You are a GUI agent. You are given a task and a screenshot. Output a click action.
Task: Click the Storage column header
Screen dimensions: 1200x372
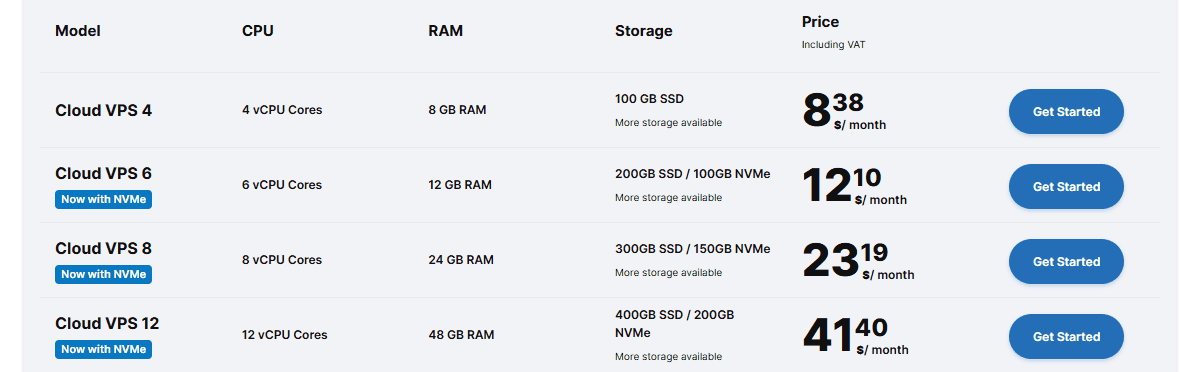[644, 31]
